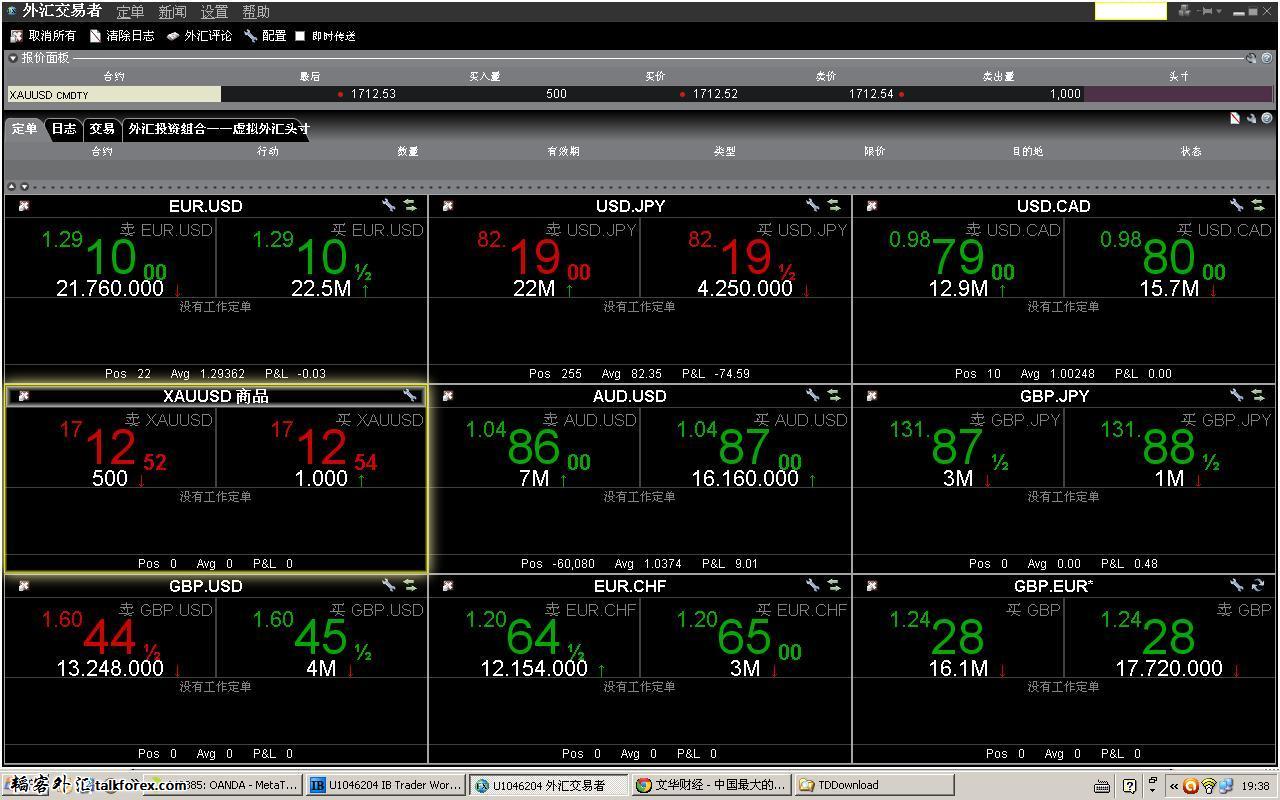Open TDDownload folder from taskbar
This screenshot has height=800, width=1280.
(874, 785)
